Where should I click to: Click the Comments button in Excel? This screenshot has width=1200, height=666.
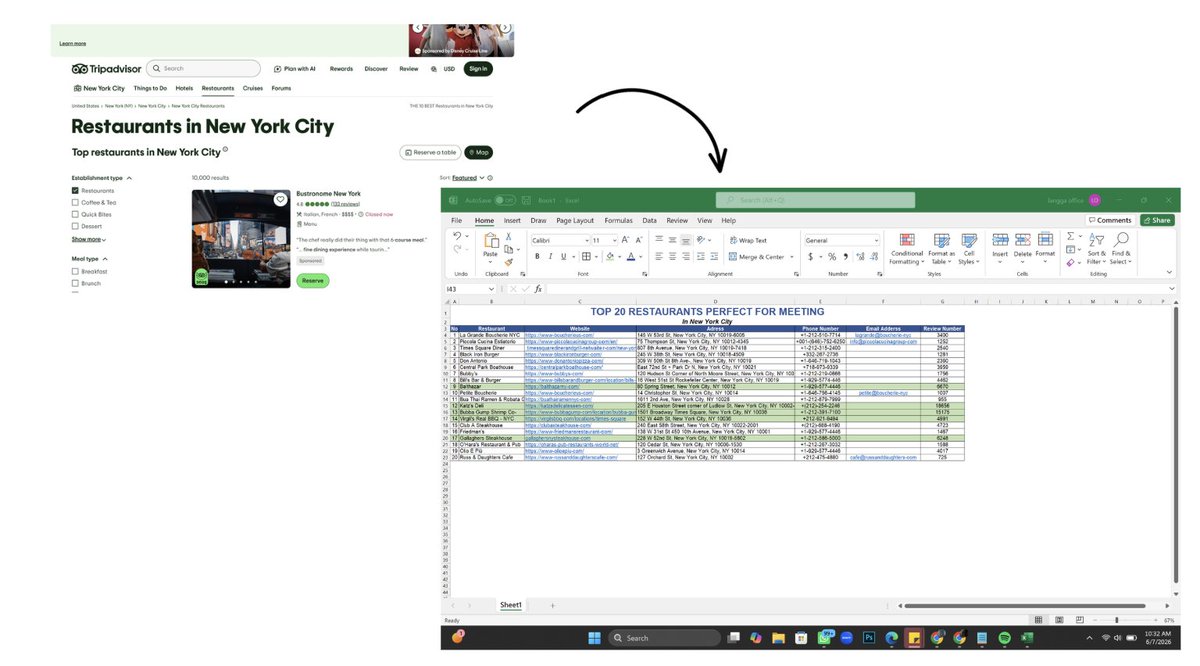tap(1109, 220)
